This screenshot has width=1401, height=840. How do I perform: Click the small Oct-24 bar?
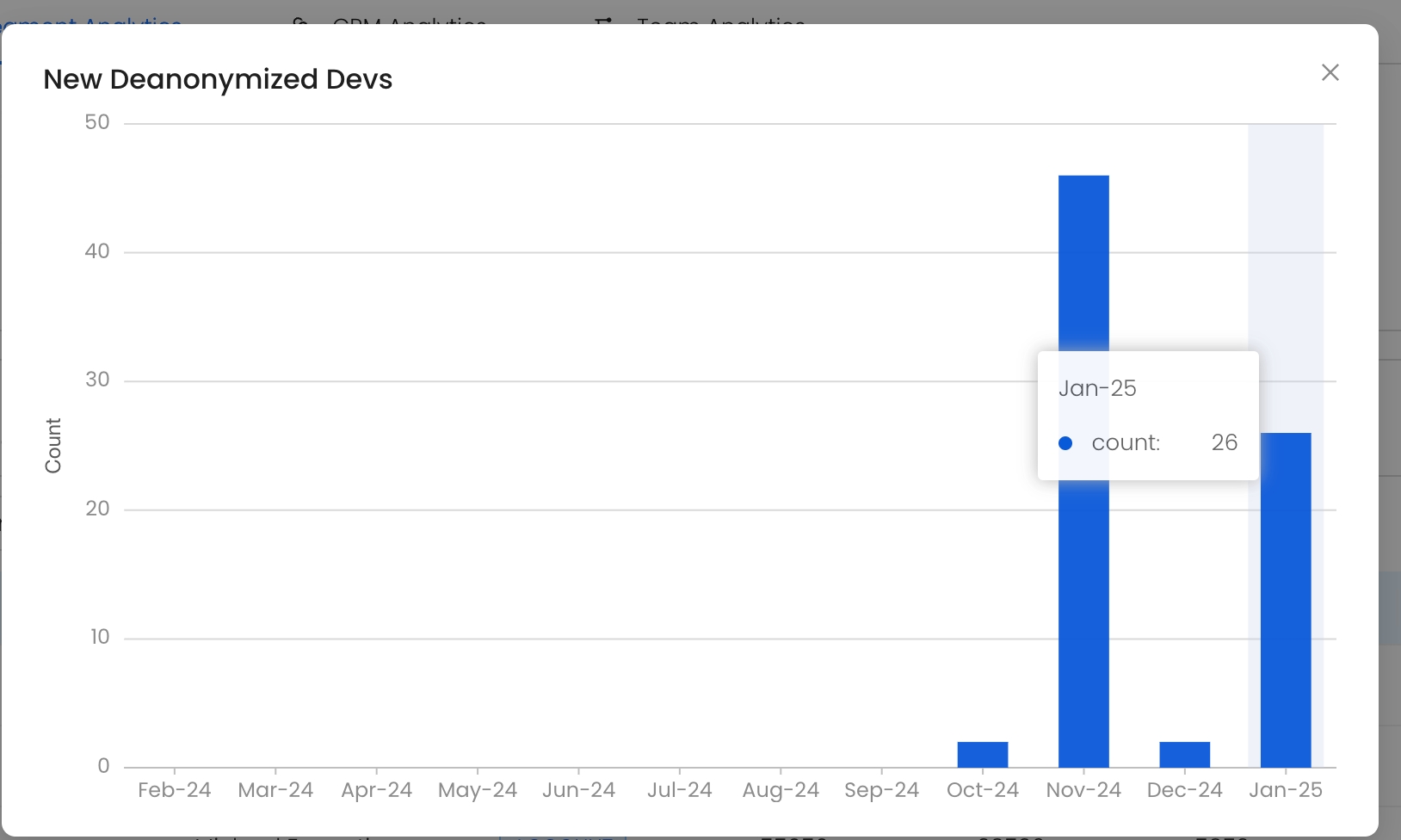click(x=982, y=755)
